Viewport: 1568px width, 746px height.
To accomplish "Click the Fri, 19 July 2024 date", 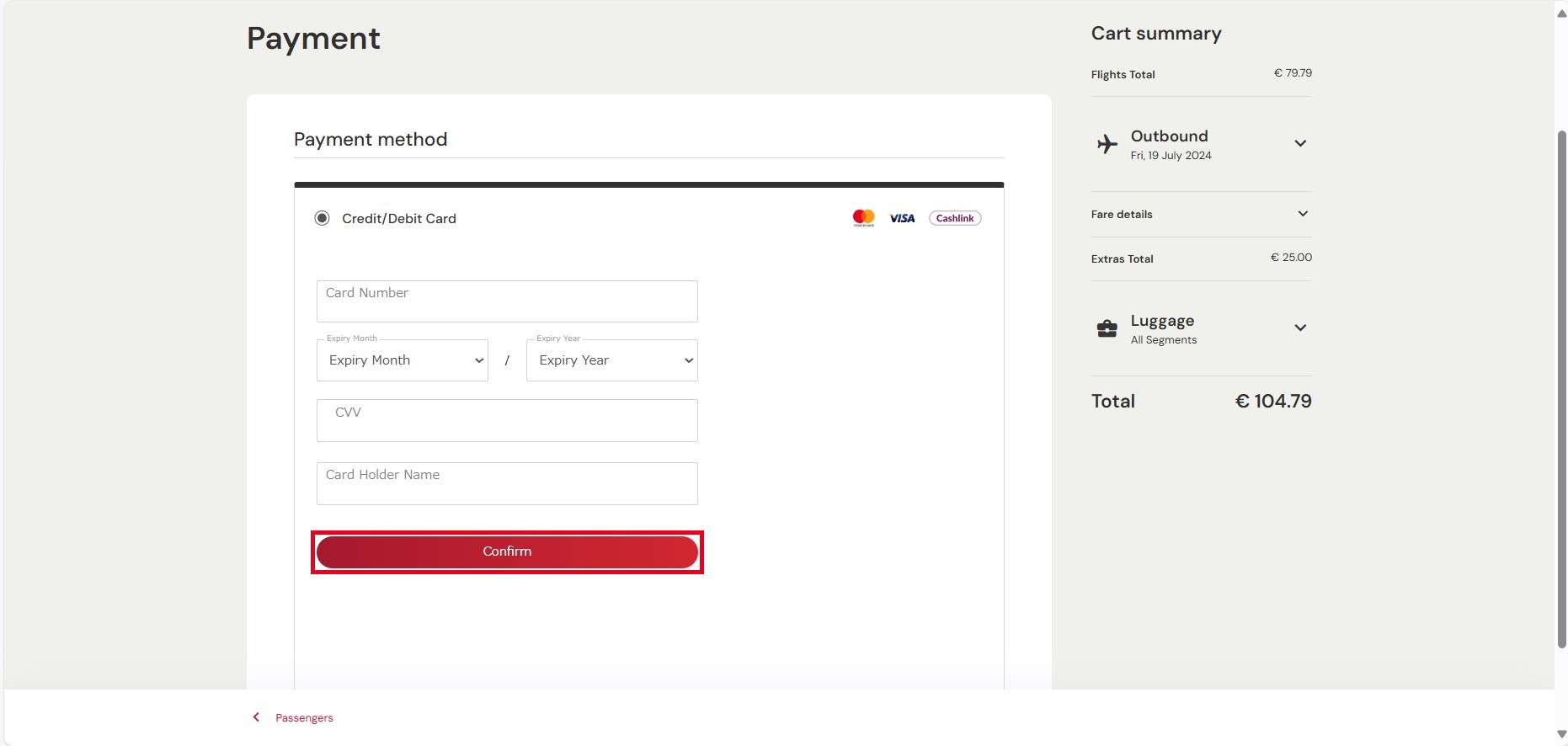I will pos(1171,156).
